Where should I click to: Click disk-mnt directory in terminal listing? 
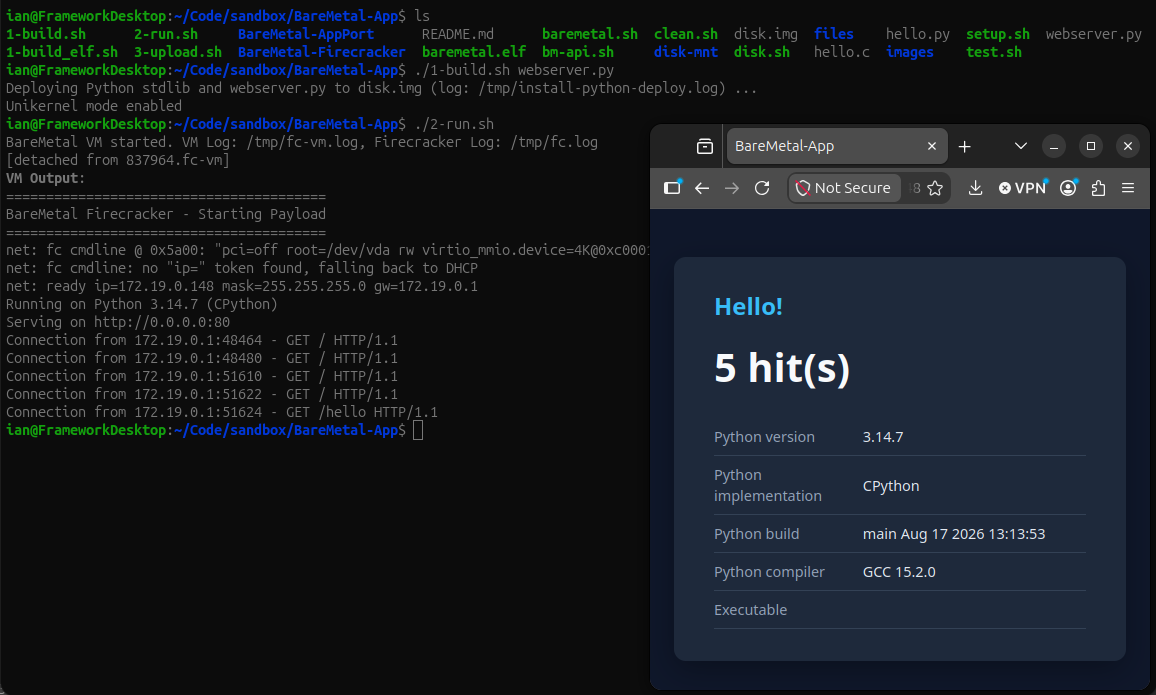coord(686,52)
